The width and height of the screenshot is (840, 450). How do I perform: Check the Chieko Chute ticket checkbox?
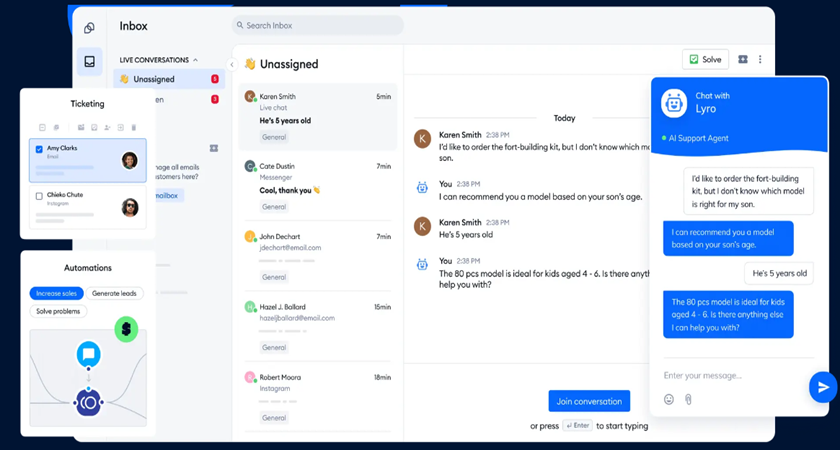(x=39, y=196)
